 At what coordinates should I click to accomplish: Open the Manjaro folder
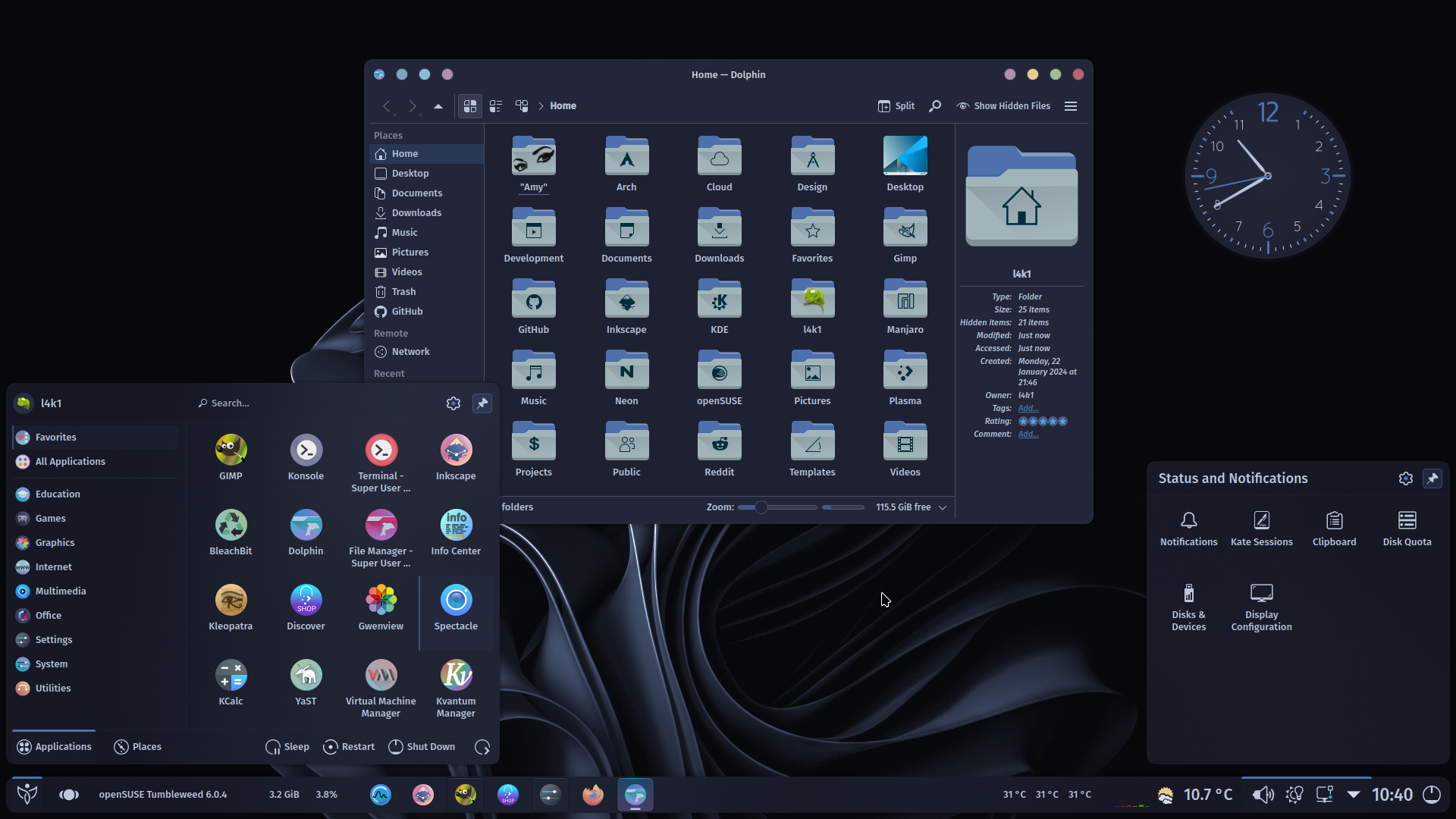coord(905,306)
